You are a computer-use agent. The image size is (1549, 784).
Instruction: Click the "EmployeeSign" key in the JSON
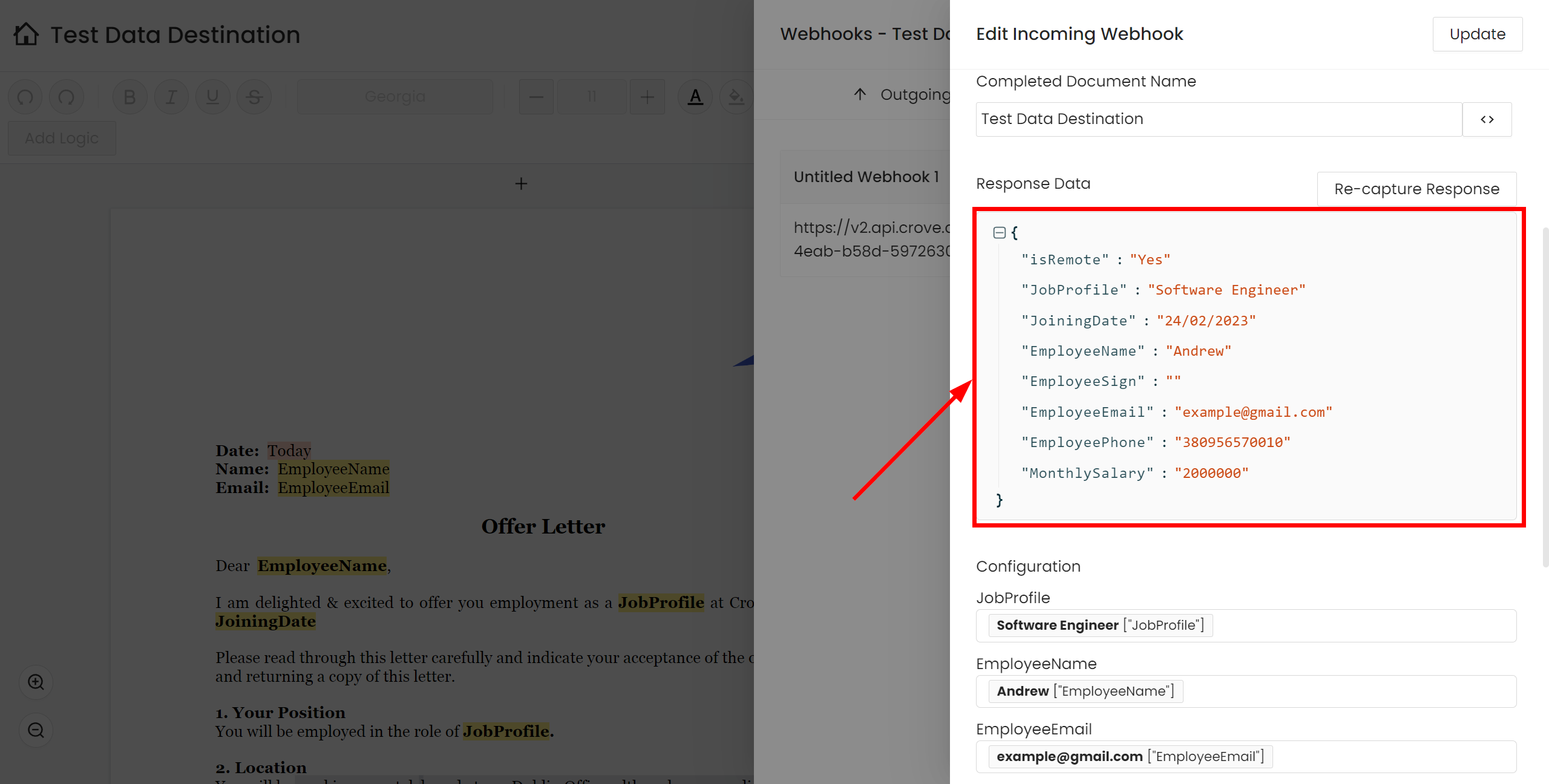[x=1082, y=381]
